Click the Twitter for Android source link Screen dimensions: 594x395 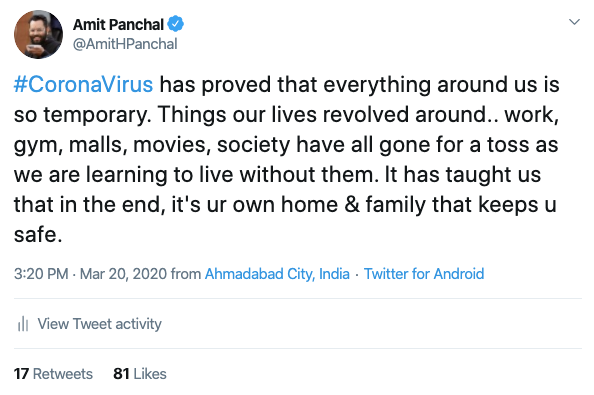424,273
